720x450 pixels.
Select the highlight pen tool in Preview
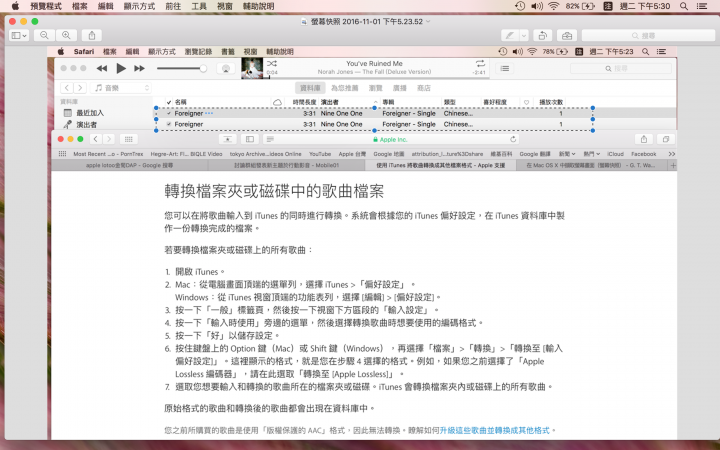click(510, 35)
